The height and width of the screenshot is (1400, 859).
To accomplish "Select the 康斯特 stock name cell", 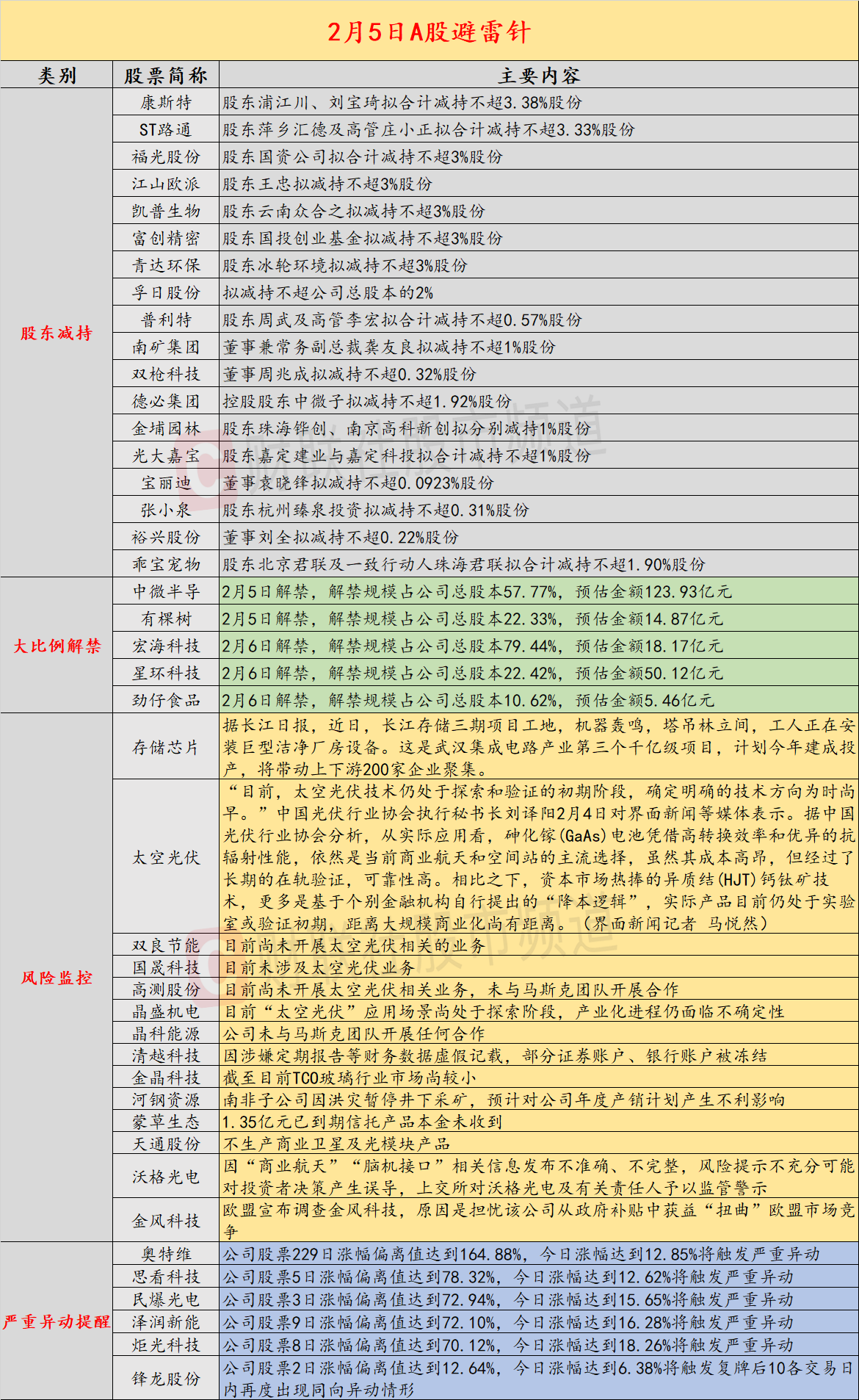I will point(166,102).
